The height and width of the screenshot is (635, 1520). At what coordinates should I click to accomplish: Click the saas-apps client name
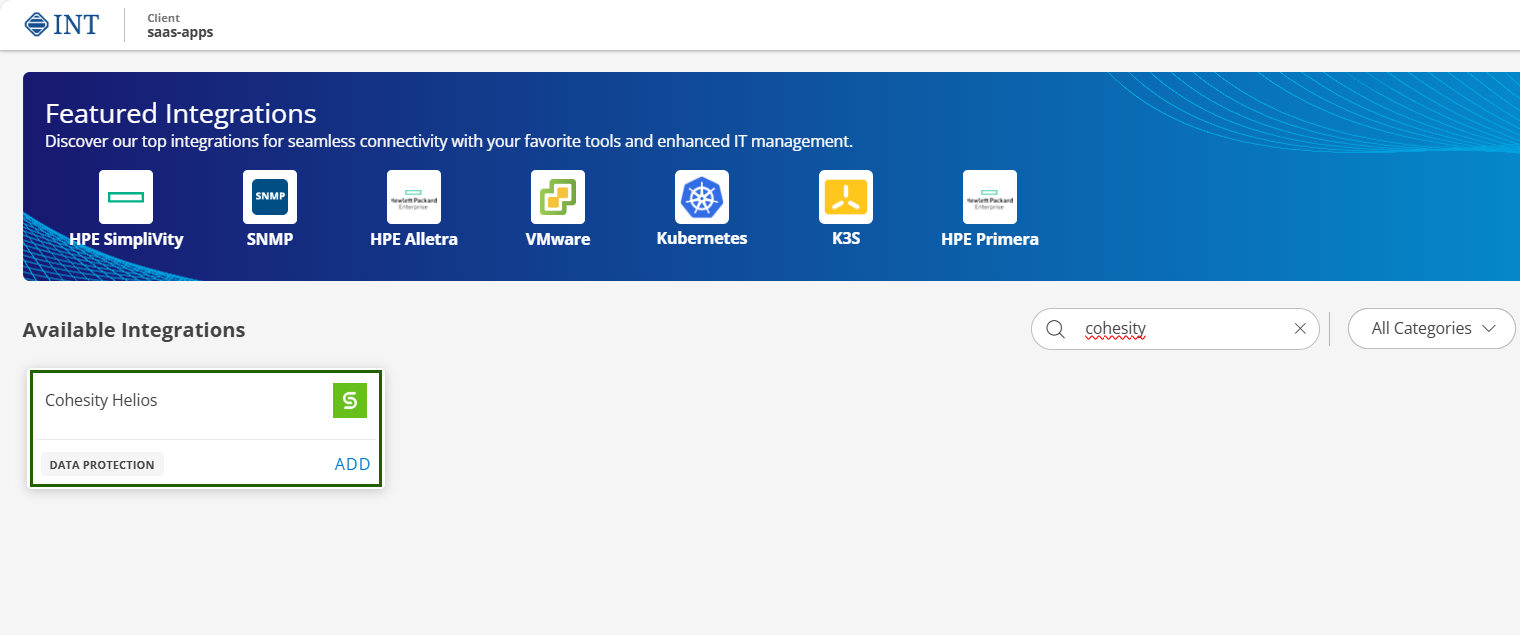pyautogui.click(x=180, y=32)
